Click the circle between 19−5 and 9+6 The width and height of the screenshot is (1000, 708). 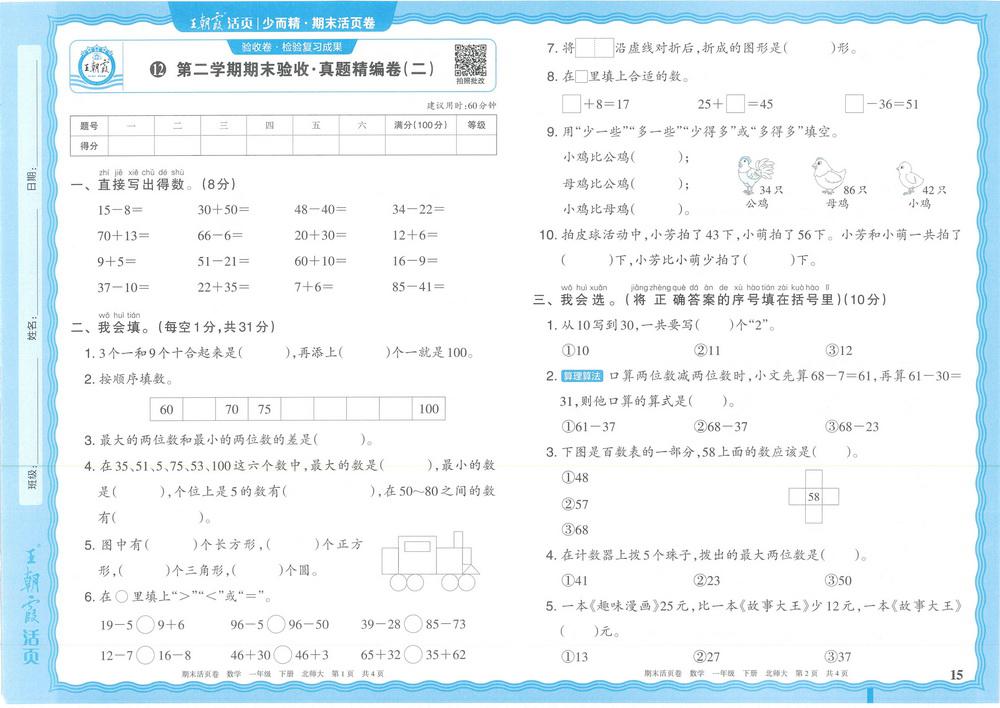point(145,624)
